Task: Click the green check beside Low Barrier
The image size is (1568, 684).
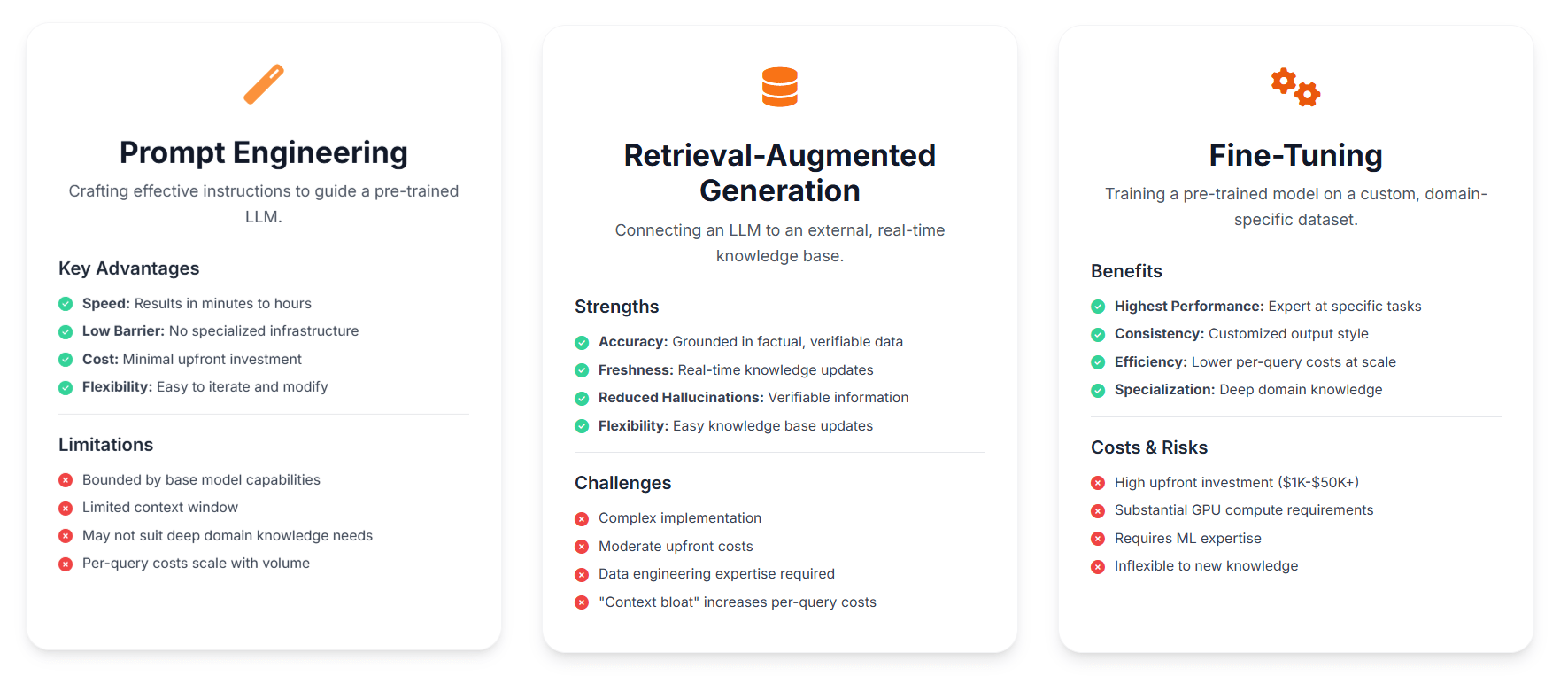Action: click(x=66, y=332)
